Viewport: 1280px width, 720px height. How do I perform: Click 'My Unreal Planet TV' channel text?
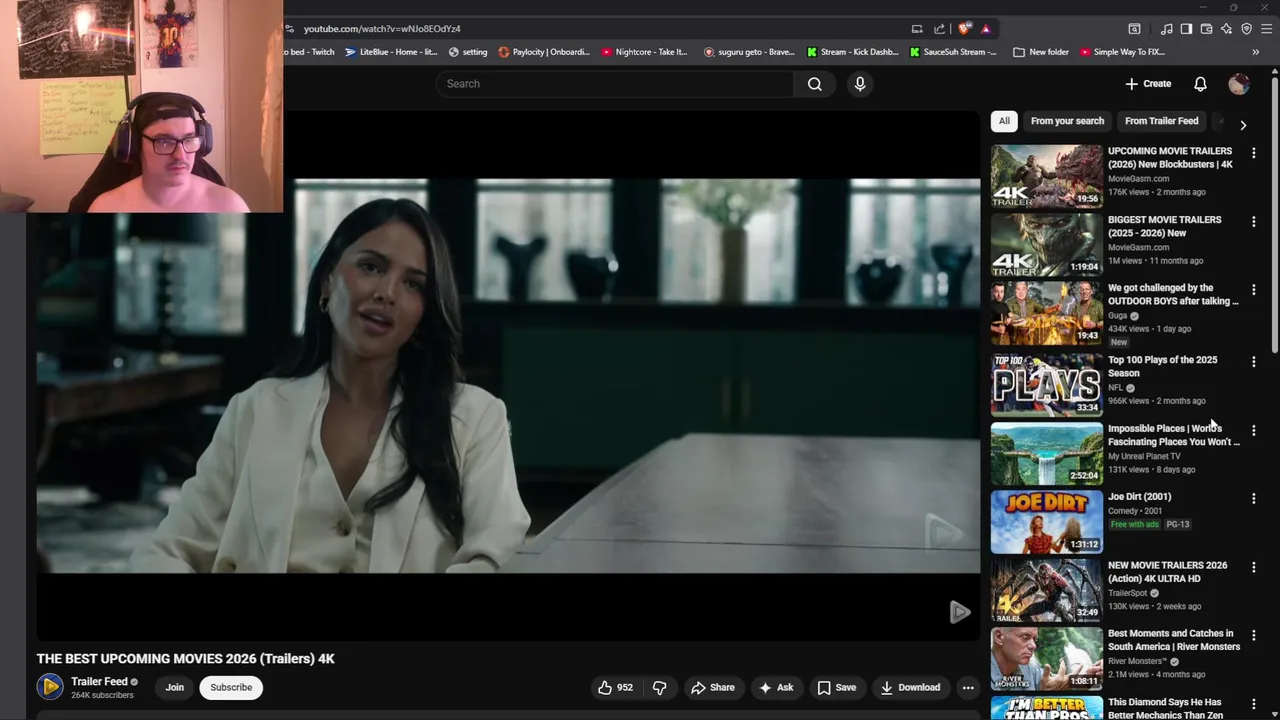[x=1144, y=456]
